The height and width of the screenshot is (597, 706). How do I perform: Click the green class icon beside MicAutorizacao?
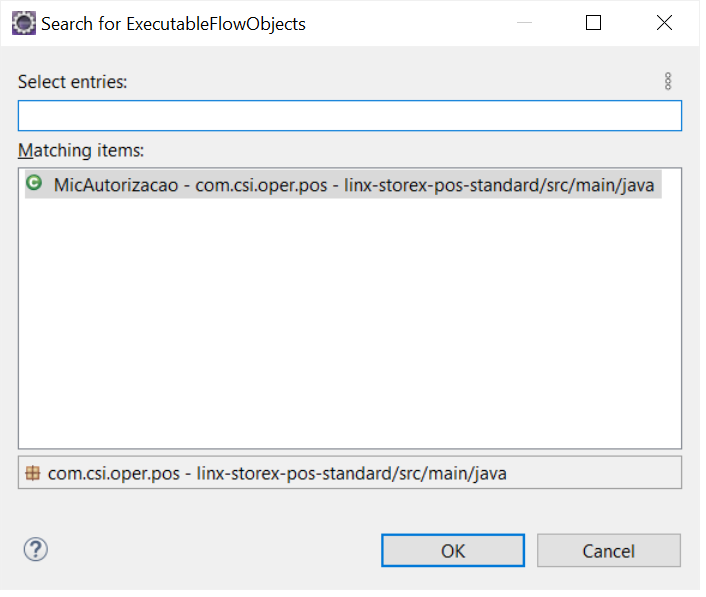pos(34,184)
